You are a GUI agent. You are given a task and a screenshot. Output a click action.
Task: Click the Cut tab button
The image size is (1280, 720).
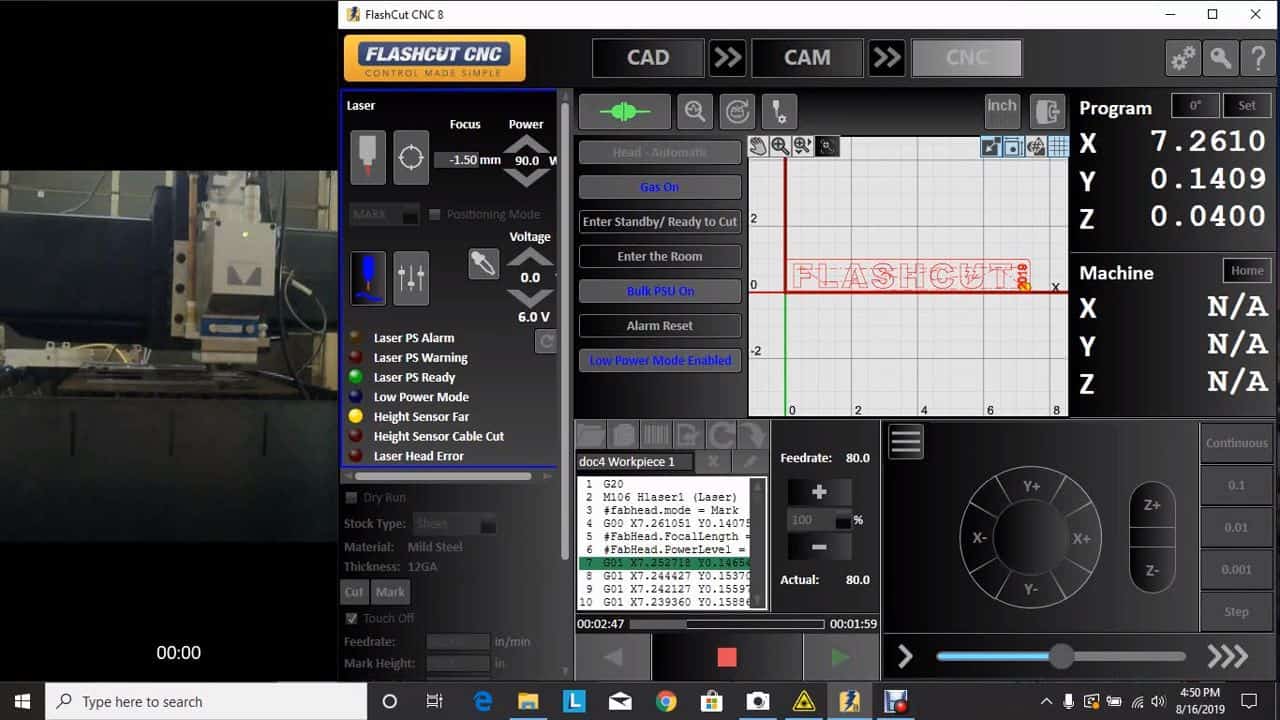click(x=354, y=592)
